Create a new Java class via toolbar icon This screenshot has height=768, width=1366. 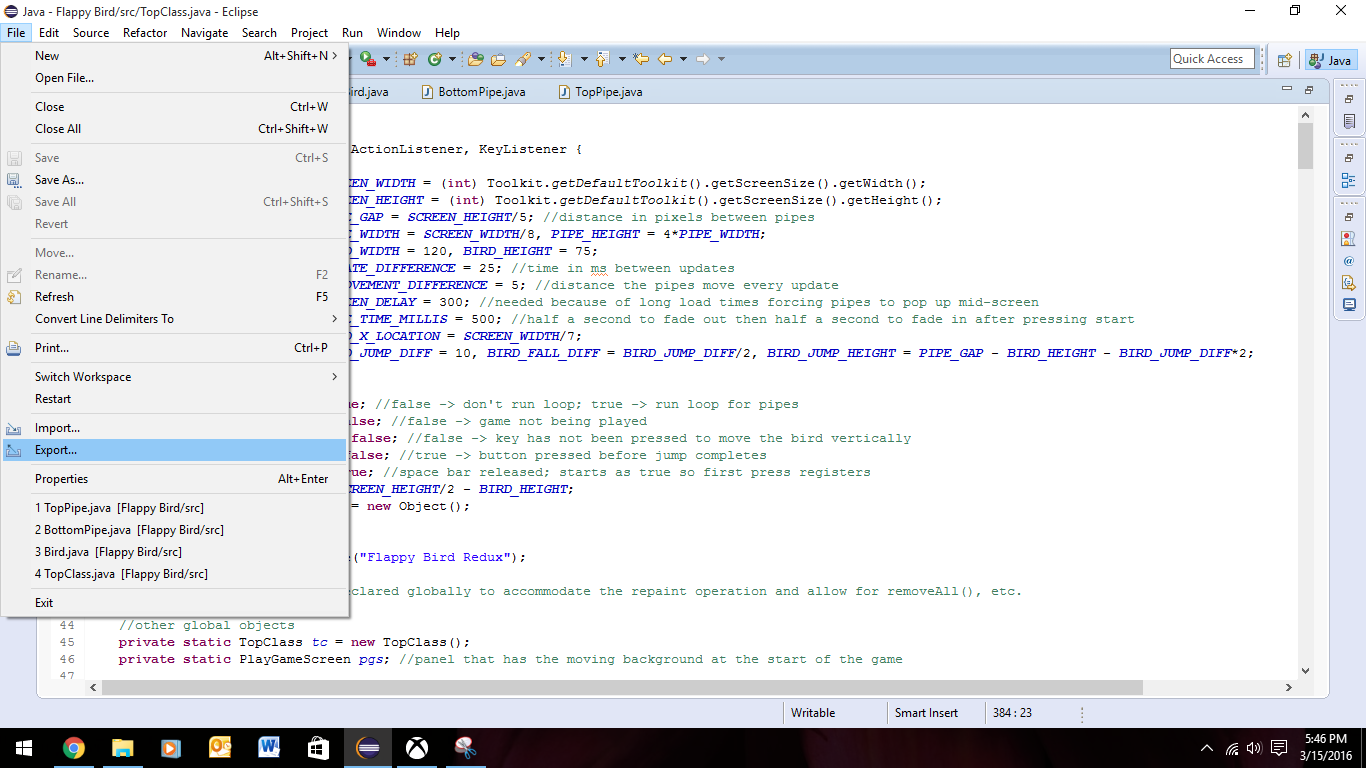point(436,58)
